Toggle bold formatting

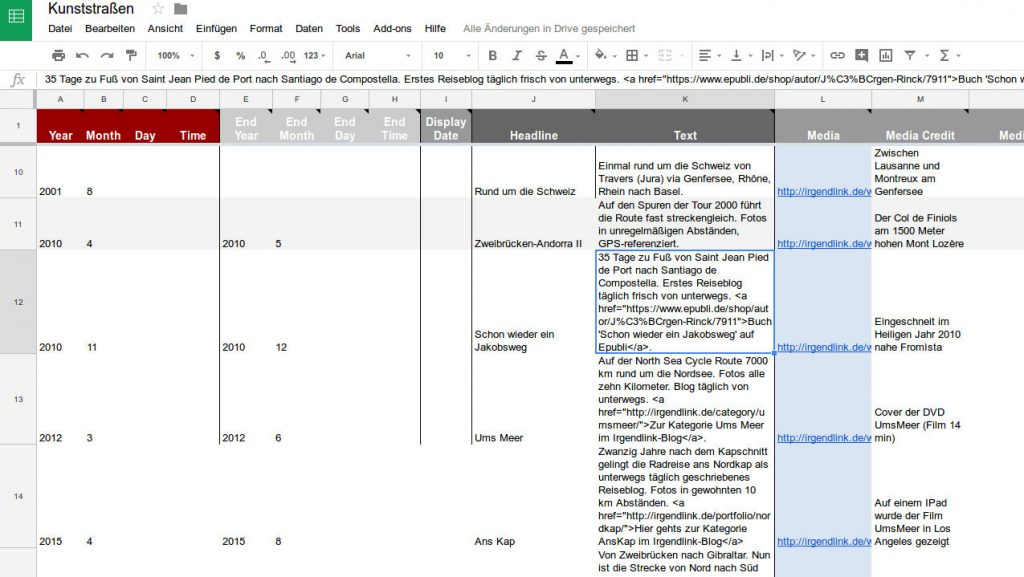(491, 55)
